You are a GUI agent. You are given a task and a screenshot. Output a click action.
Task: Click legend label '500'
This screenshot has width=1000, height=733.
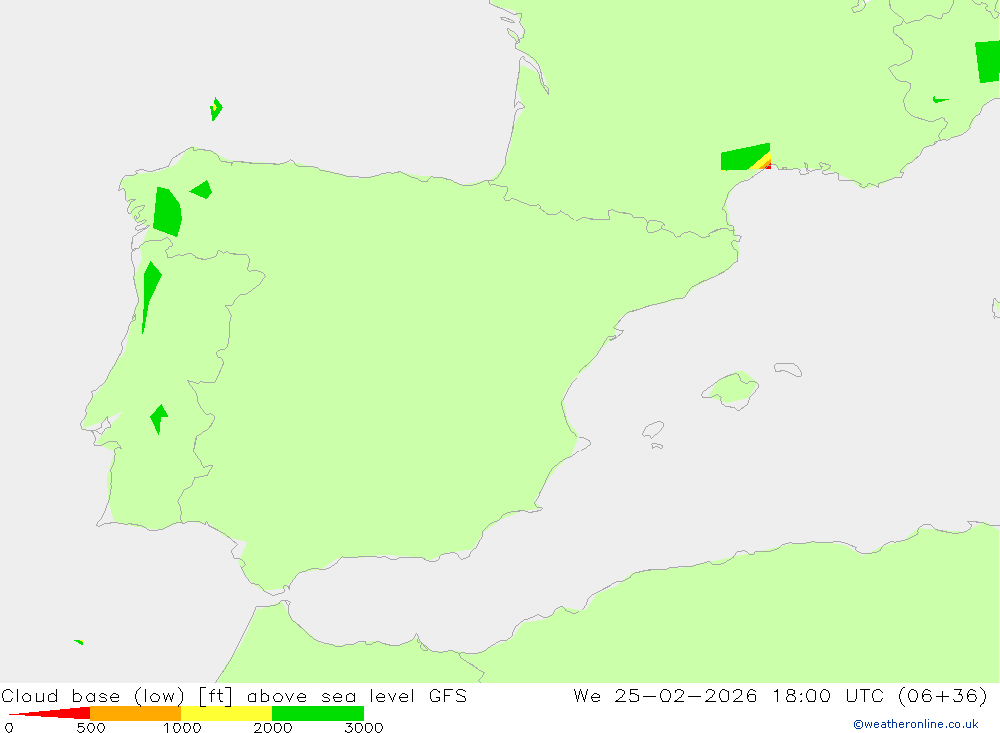coord(91,727)
